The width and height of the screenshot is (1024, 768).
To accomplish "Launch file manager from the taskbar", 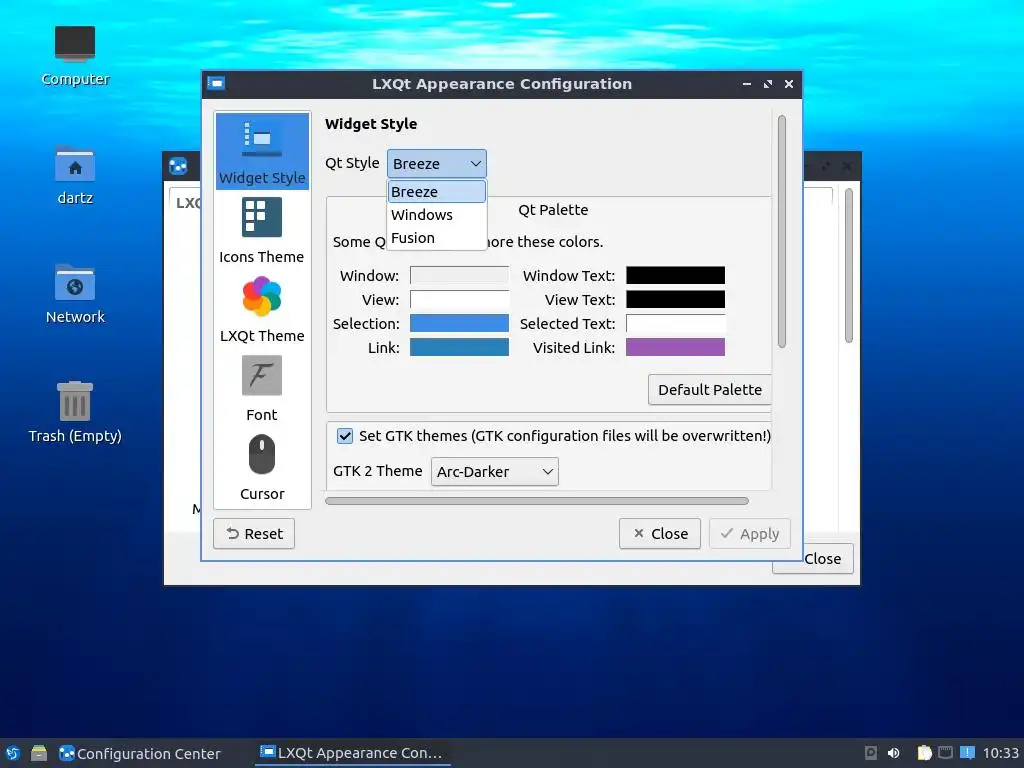I will 39,753.
